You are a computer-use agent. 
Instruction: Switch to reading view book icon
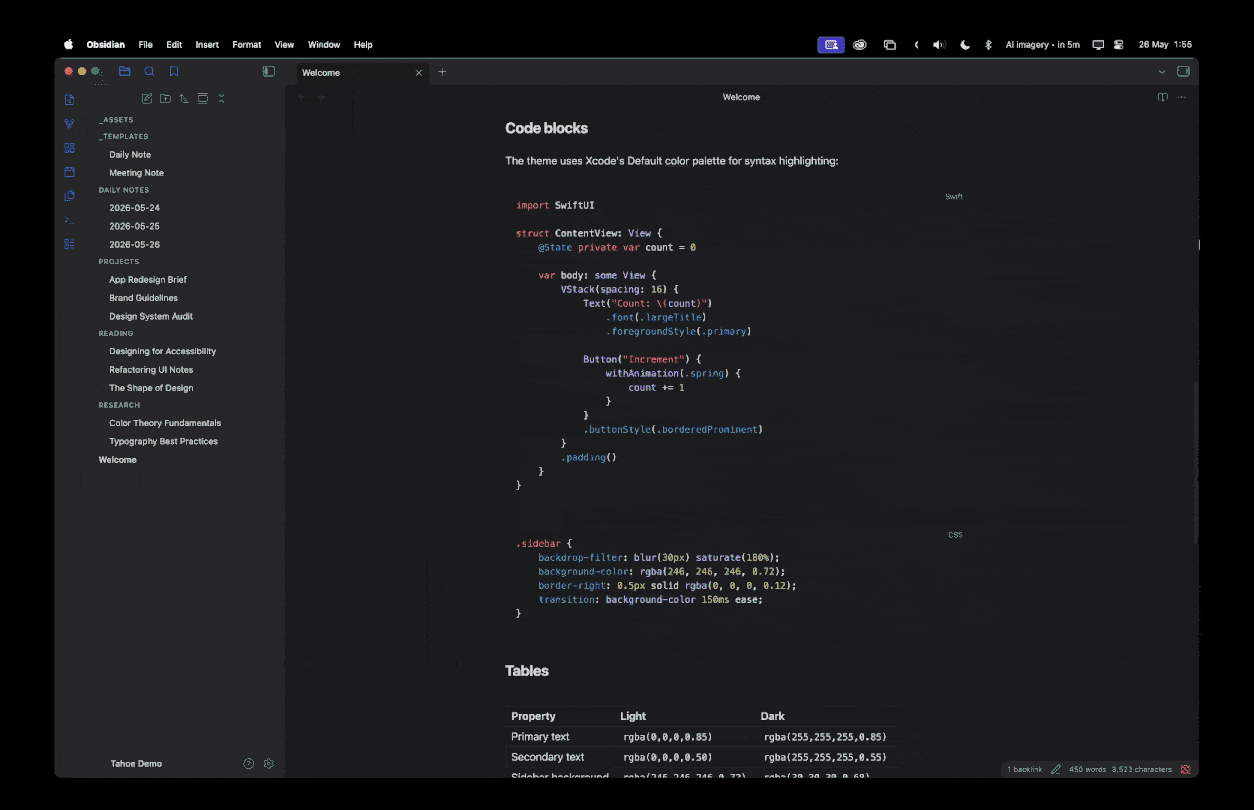[x=1162, y=98]
